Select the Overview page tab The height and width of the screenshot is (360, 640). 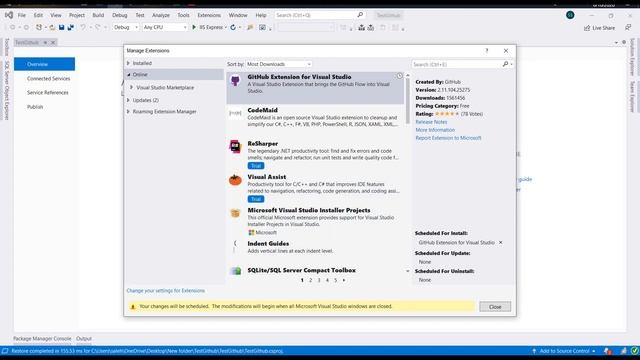click(44, 64)
